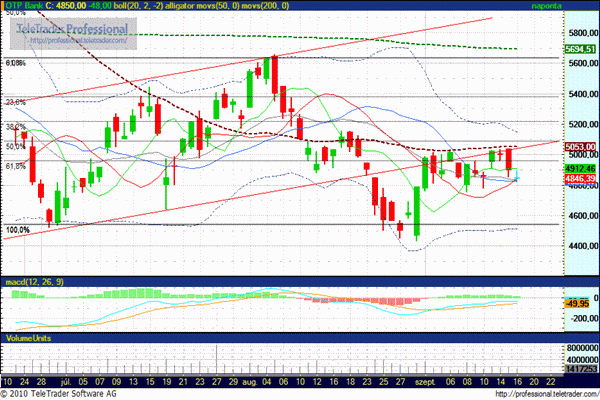Click the 100,0% Fibonacci level label
This screenshot has width=600, height=400.
click(17, 230)
